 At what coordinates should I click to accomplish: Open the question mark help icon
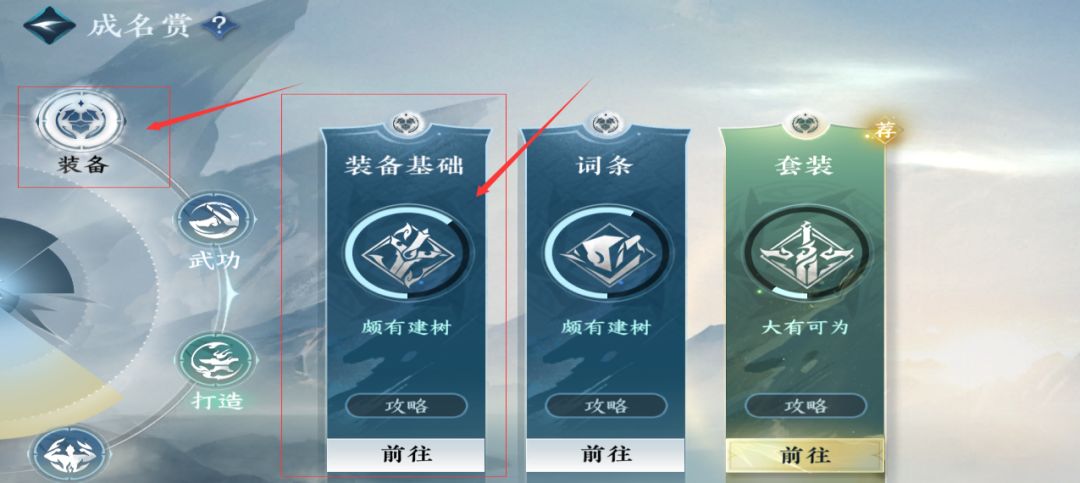pos(220,26)
